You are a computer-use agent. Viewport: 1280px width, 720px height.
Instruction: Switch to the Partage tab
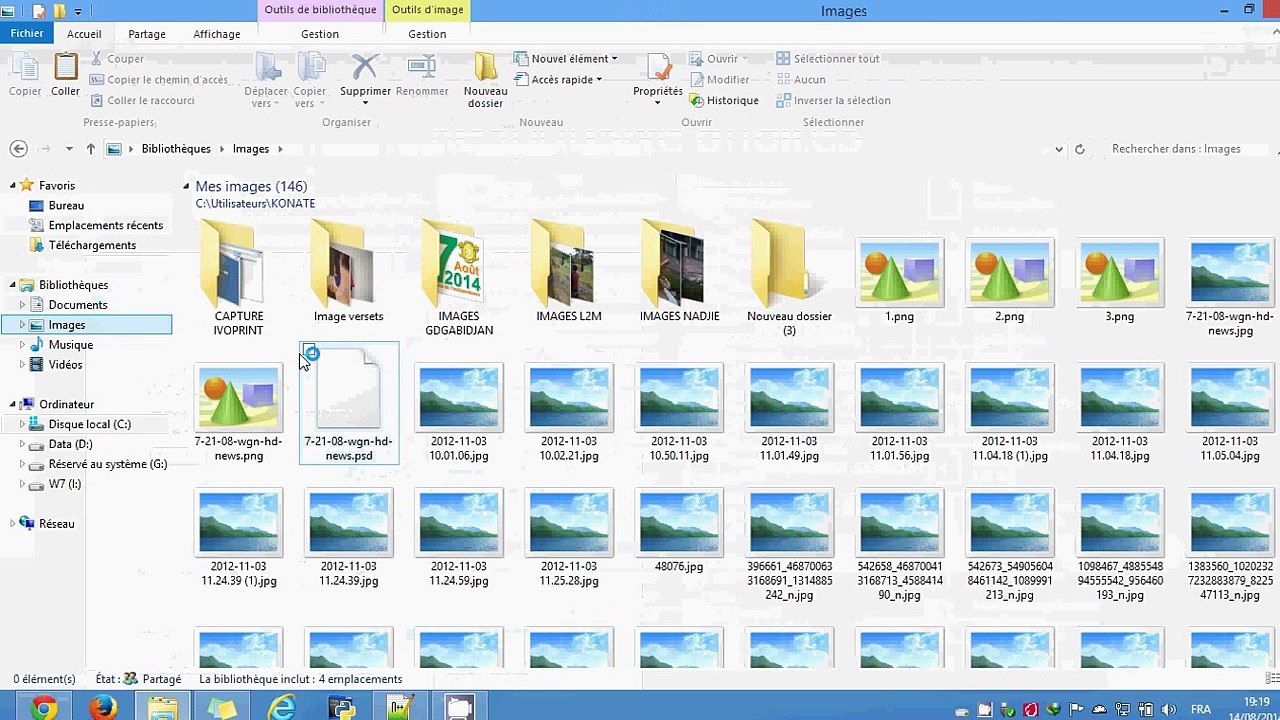[x=147, y=34]
